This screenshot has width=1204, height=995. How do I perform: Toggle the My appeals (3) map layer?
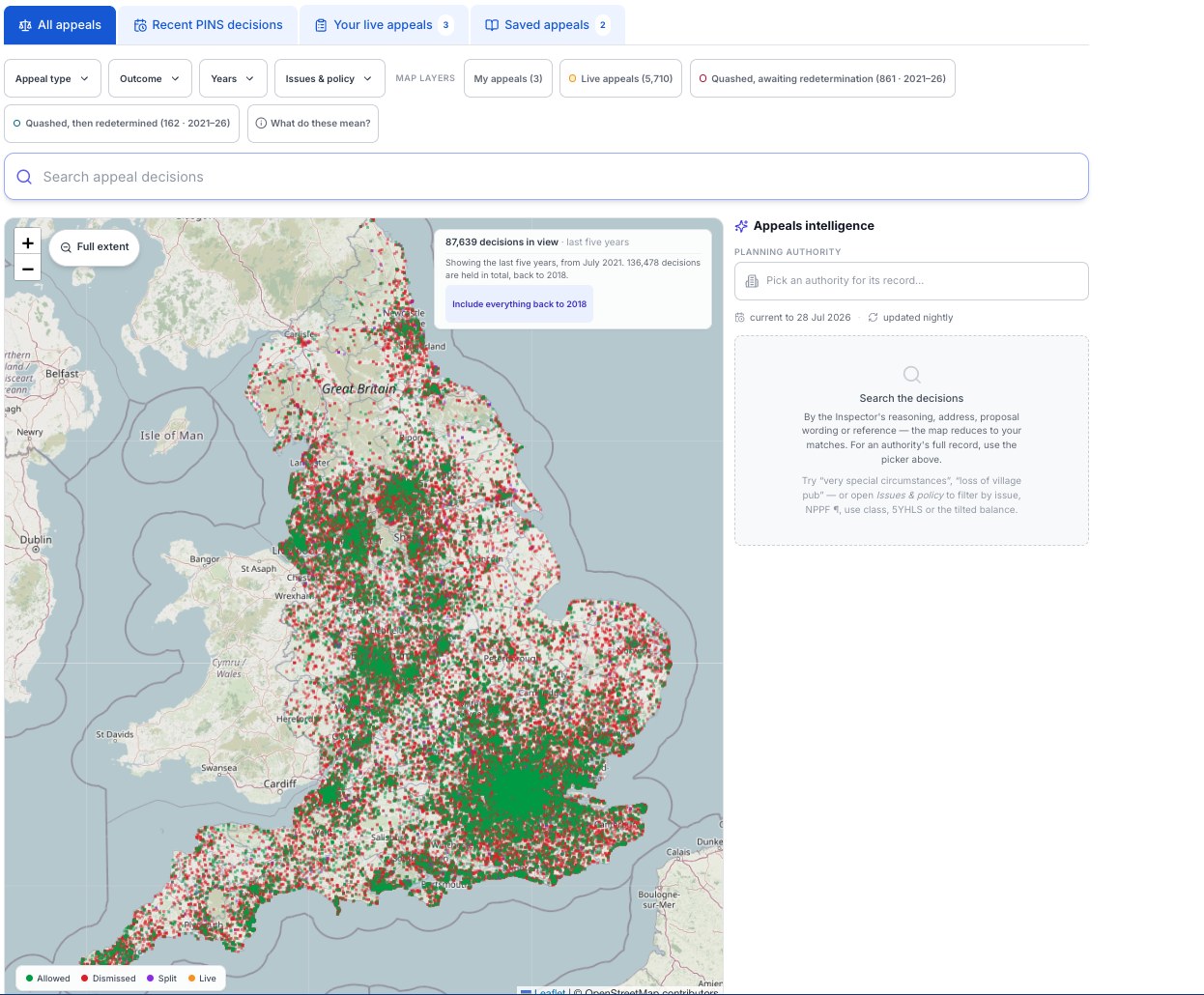tap(508, 78)
